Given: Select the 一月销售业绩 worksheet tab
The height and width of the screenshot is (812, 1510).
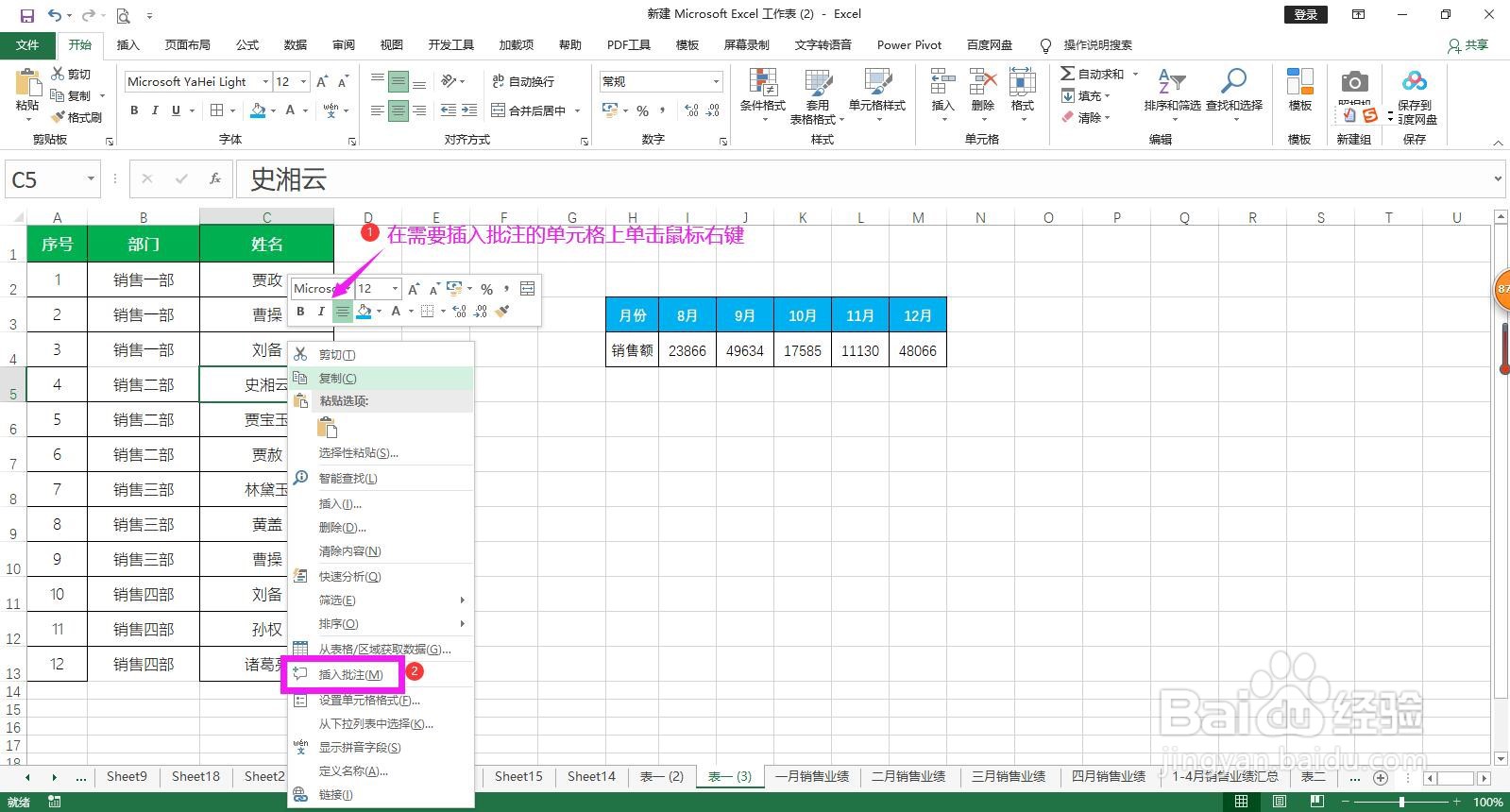Looking at the screenshot, I should 812,776.
